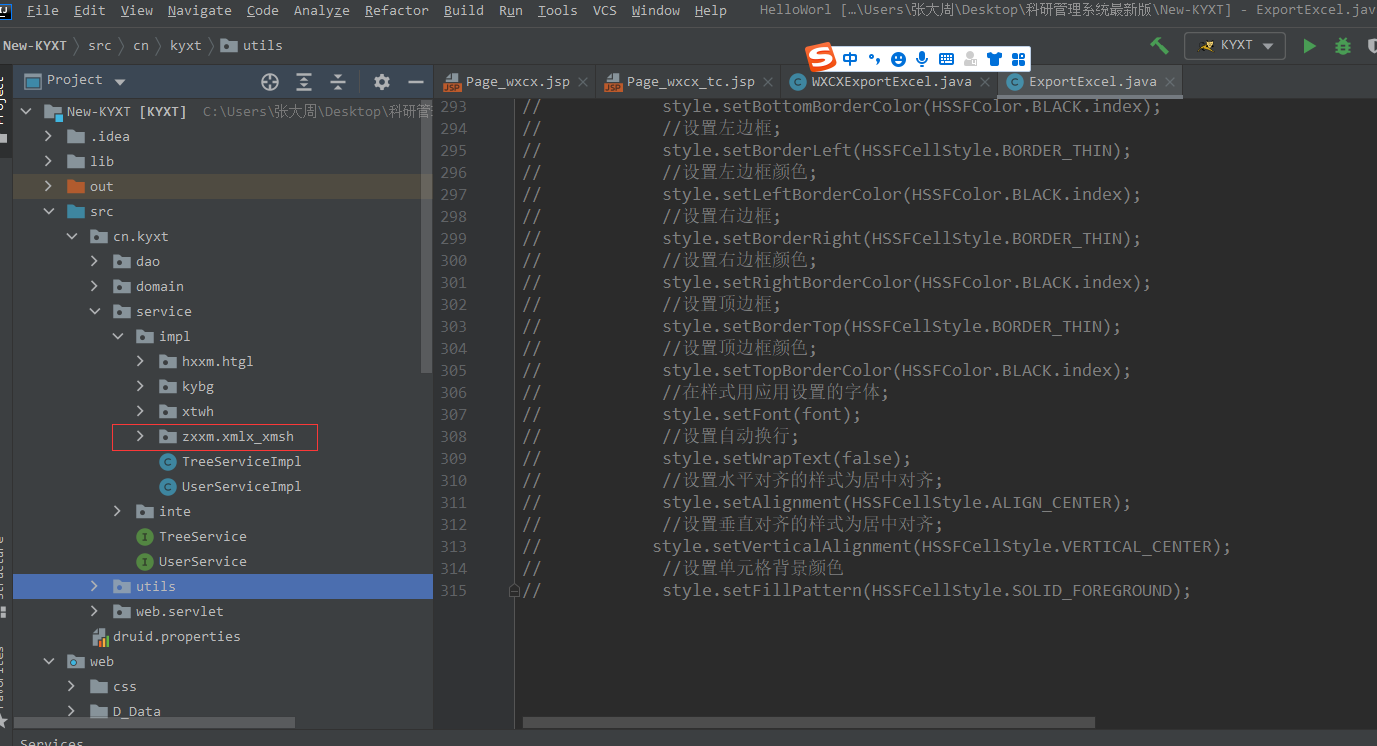Open Project panel settings gear
This screenshot has width=1377, height=746.
[381, 82]
